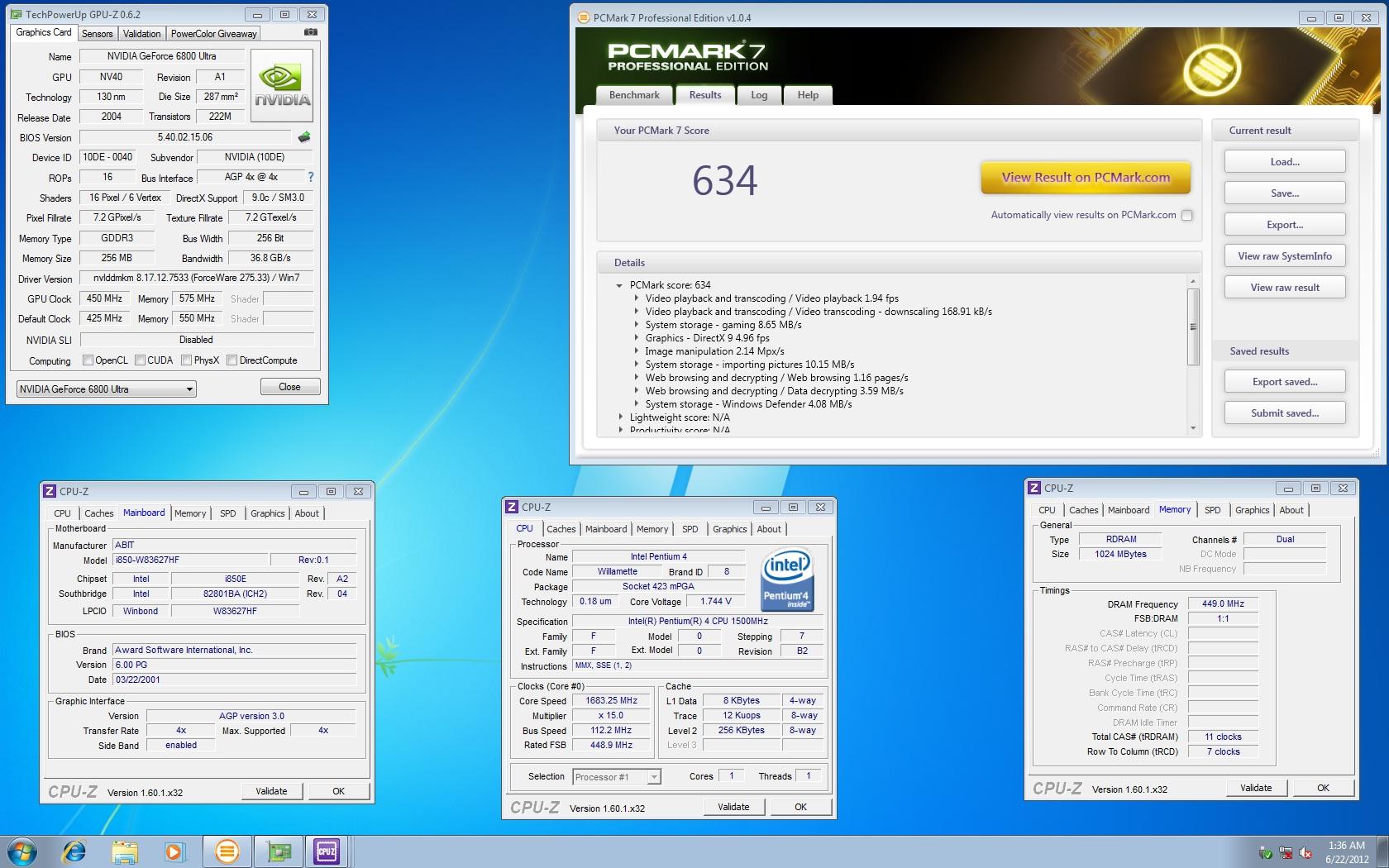
Task: Open Caches tab in the CPU-Z Memory window
Action: (1083, 510)
